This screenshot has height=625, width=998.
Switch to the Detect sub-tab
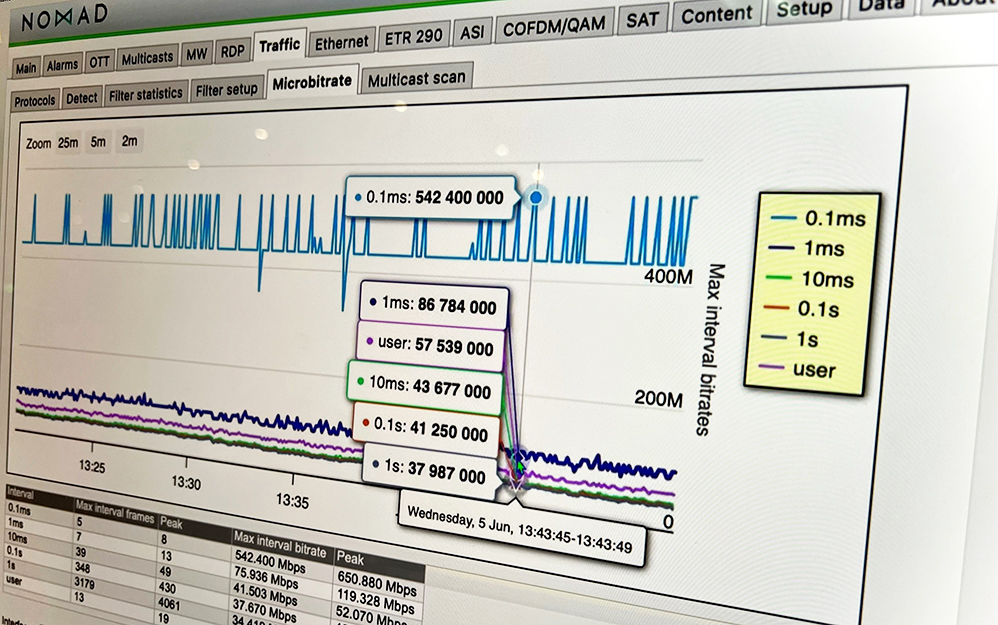coord(82,97)
